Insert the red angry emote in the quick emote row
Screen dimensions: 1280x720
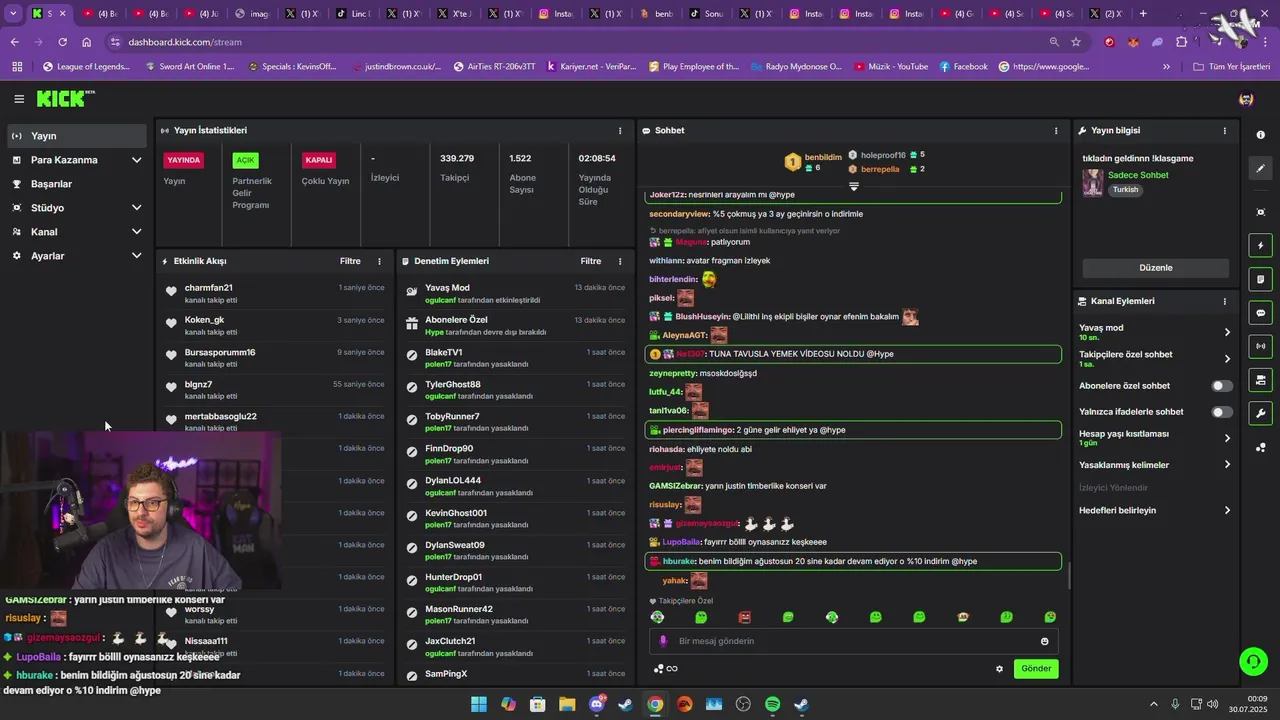click(x=744, y=617)
